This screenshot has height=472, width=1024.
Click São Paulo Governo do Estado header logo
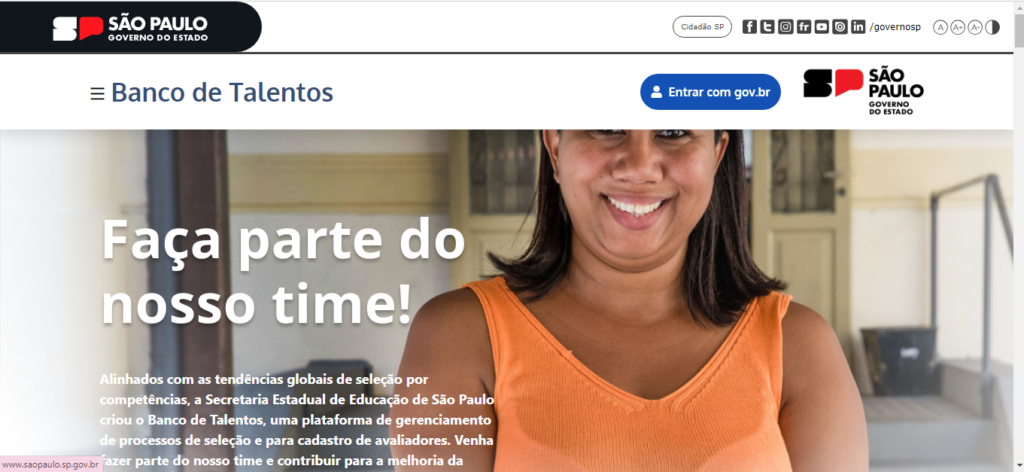(131, 28)
